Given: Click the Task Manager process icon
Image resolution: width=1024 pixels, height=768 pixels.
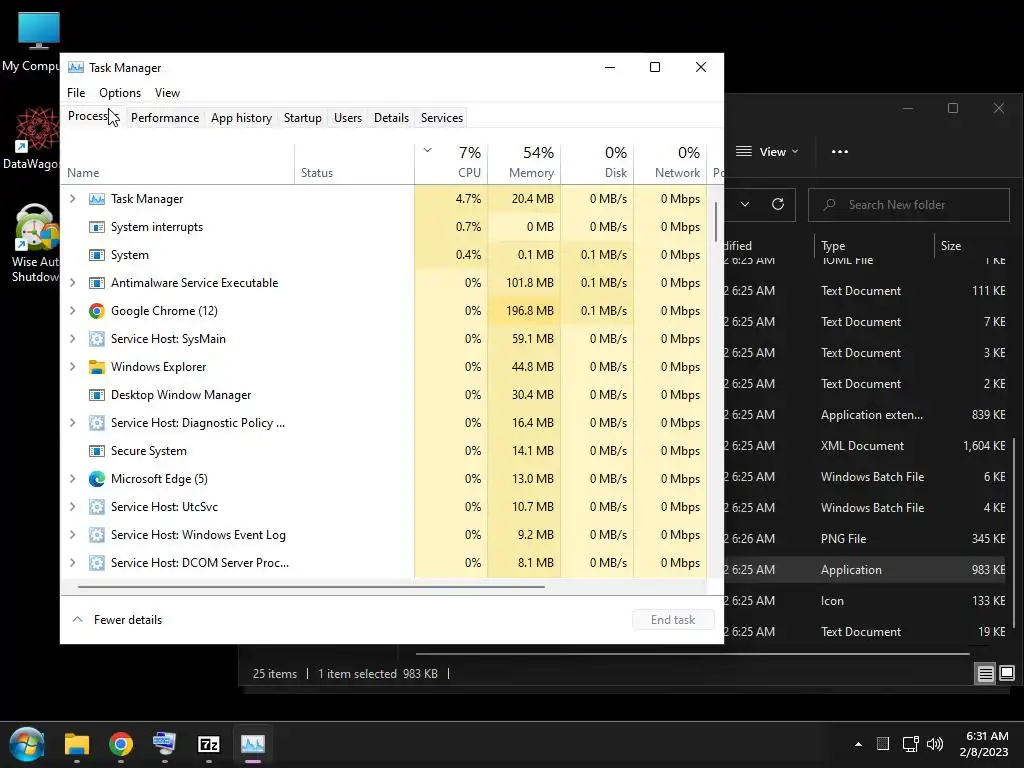Looking at the screenshot, I should (97, 199).
